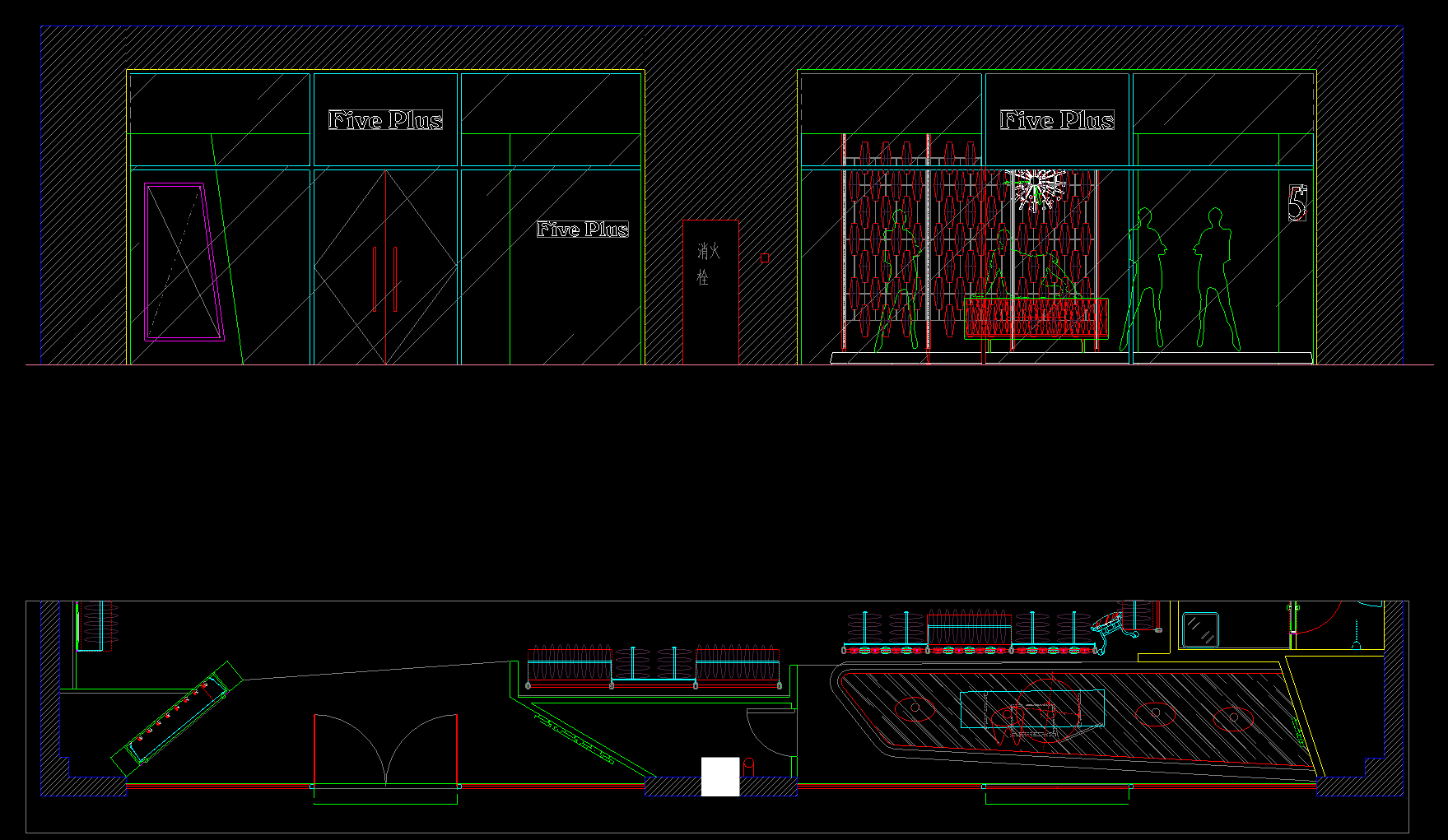
Task: Click the Five Plus sign on right storefront
Action: [1058, 120]
